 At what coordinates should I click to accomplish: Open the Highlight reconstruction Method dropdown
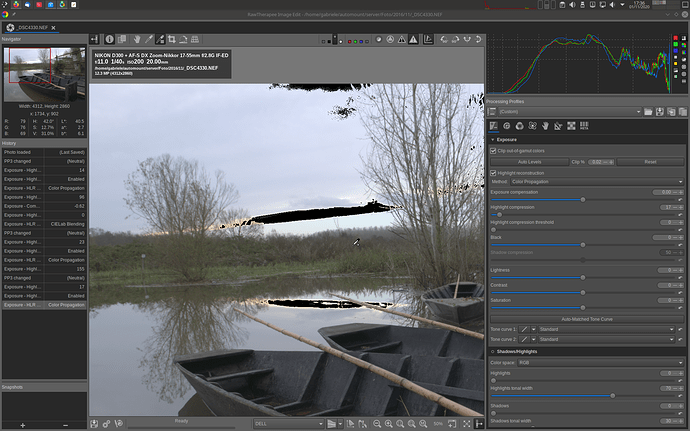[x=597, y=182]
